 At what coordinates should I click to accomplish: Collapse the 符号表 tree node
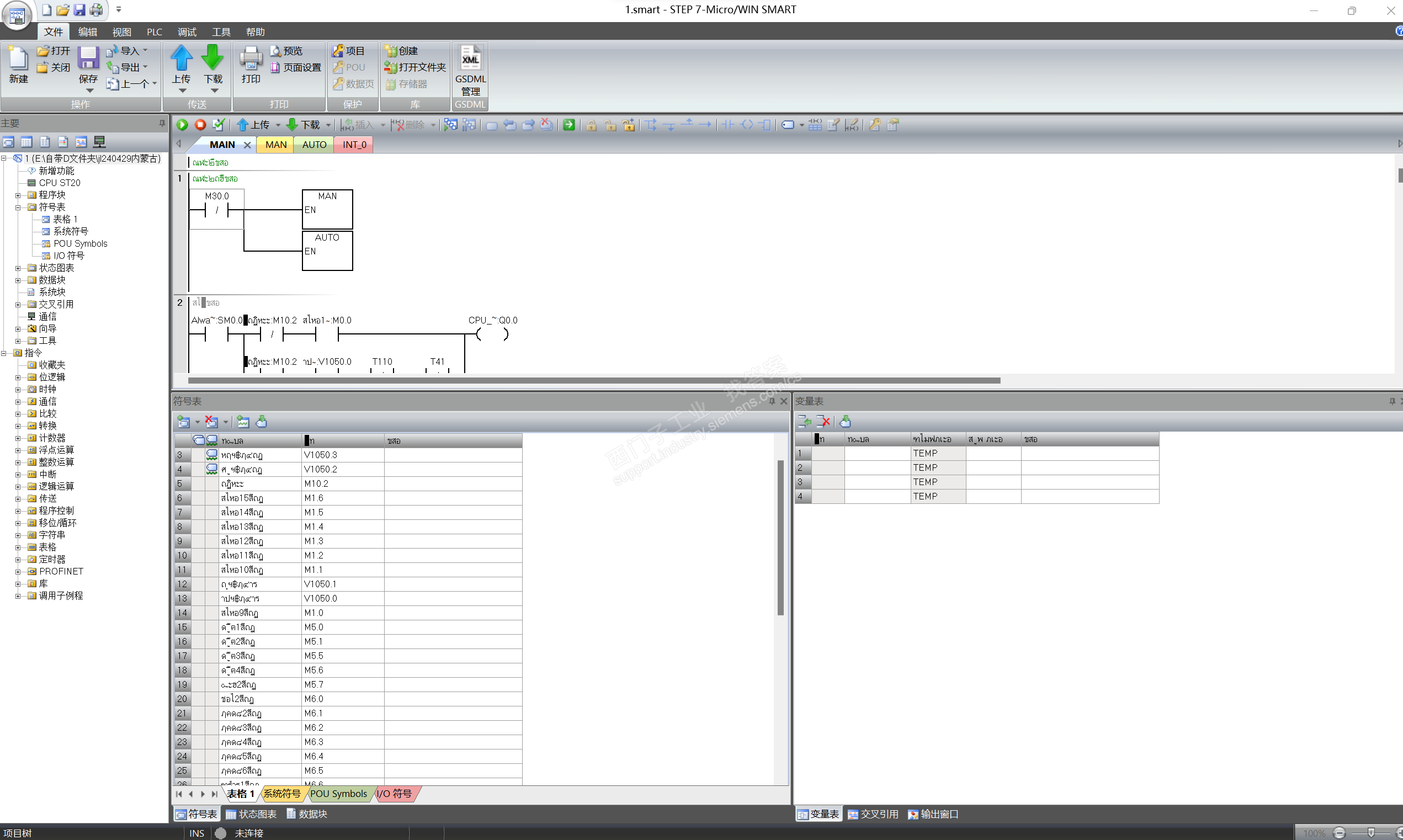pyautogui.click(x=18, y=207)
